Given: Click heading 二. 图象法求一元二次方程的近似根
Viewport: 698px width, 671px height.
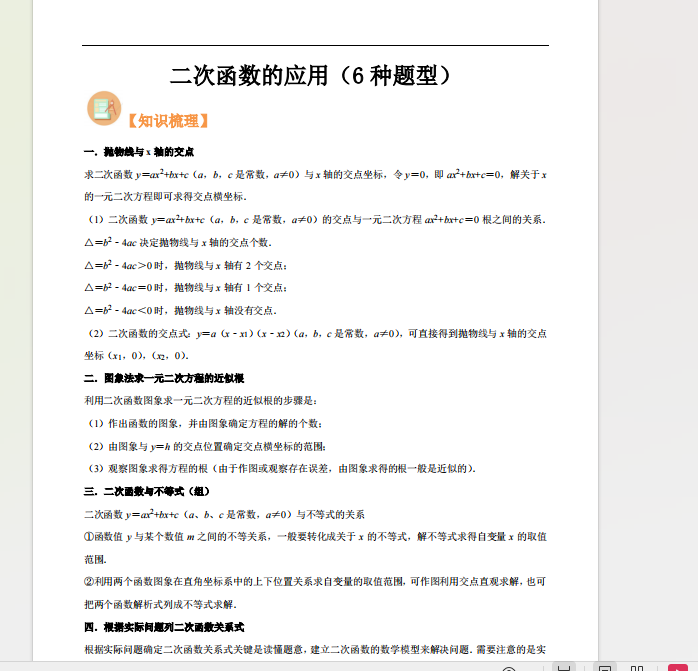Looking at the screenshot, I should point(164,378).
